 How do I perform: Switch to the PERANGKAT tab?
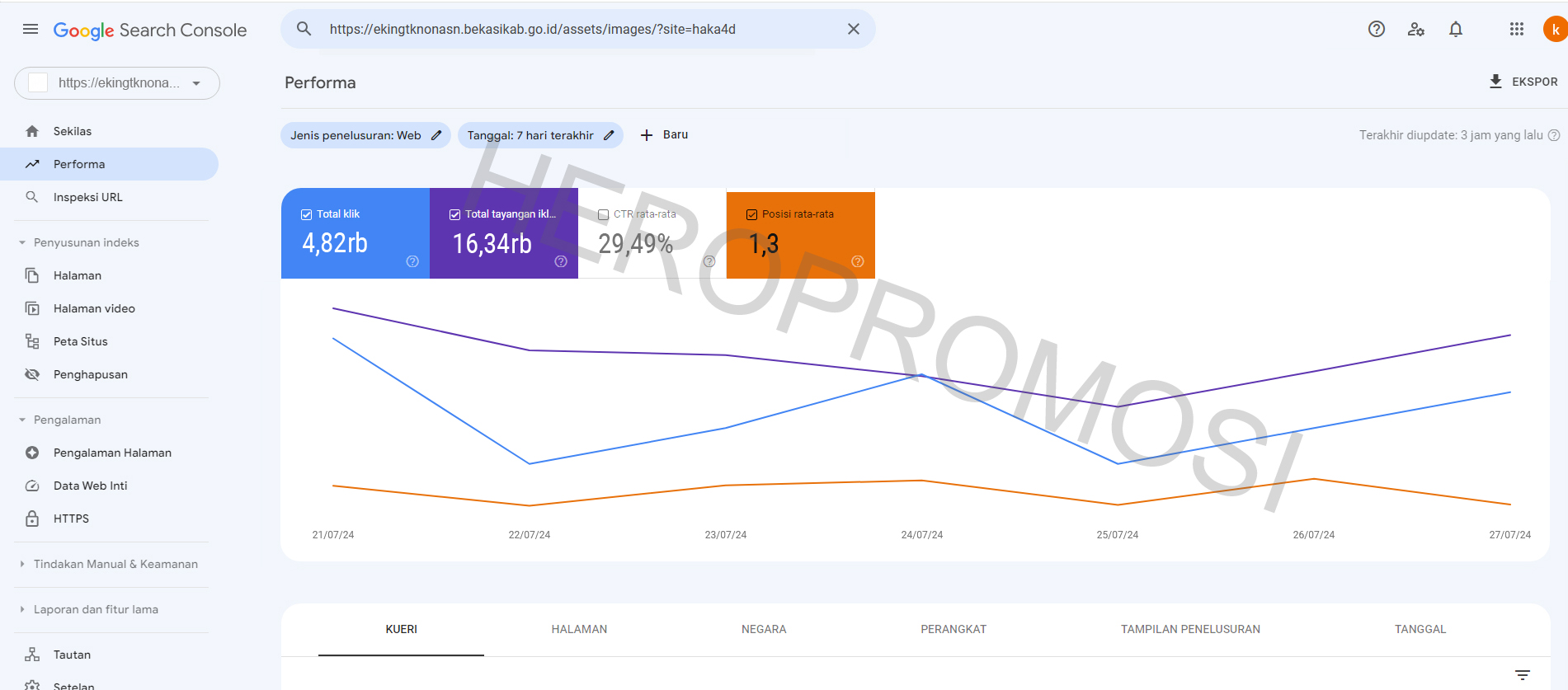pos(954,629)
